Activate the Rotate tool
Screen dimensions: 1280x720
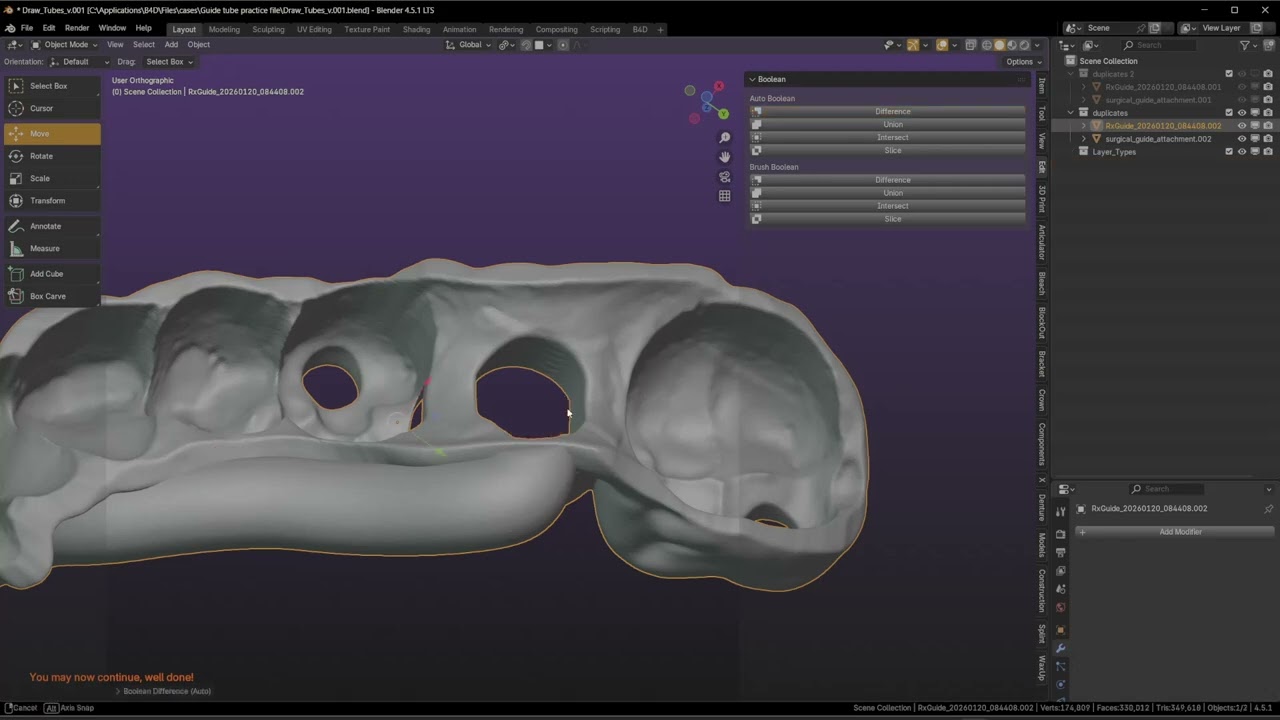52,156
